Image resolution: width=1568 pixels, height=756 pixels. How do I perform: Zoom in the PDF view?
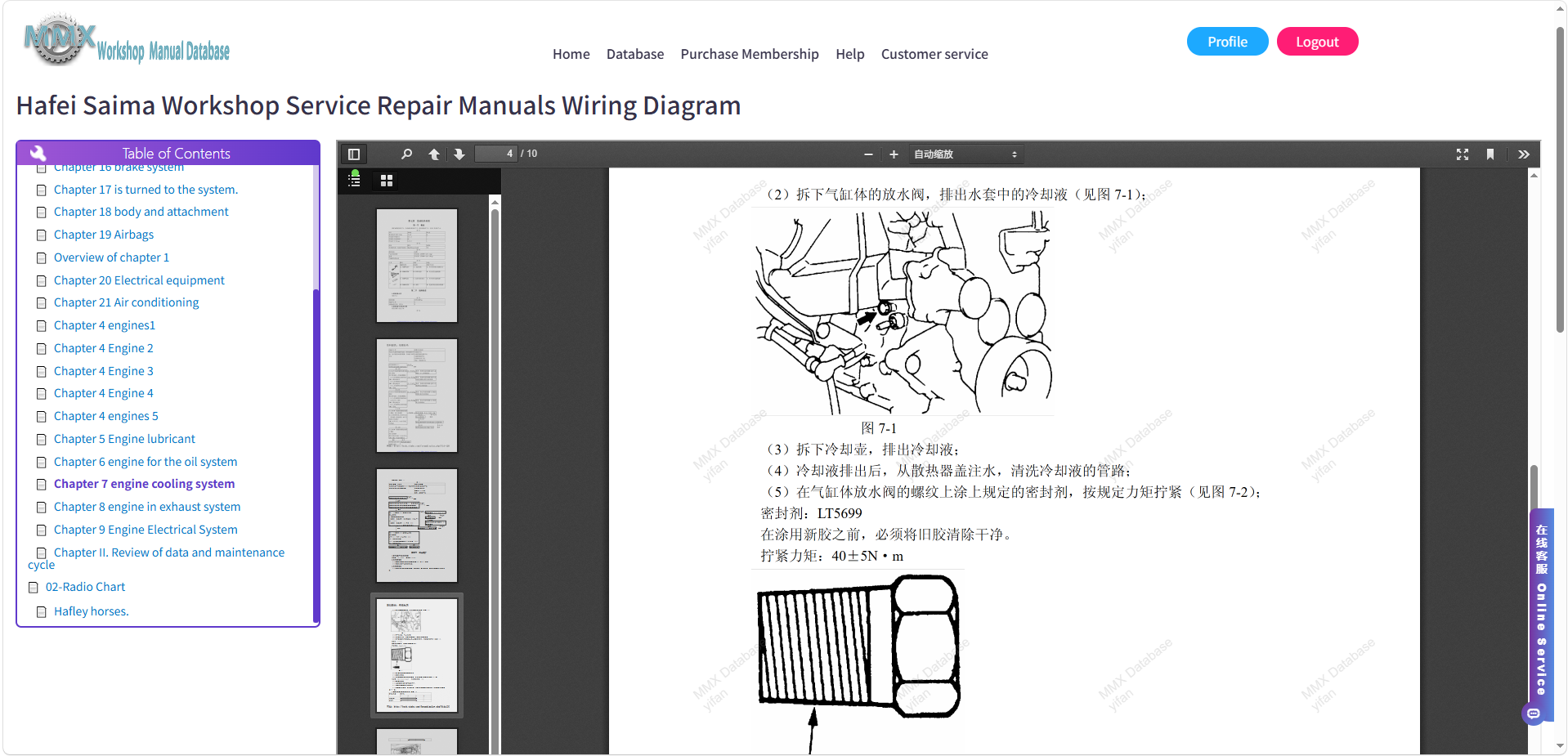click(x=894, y=154)
